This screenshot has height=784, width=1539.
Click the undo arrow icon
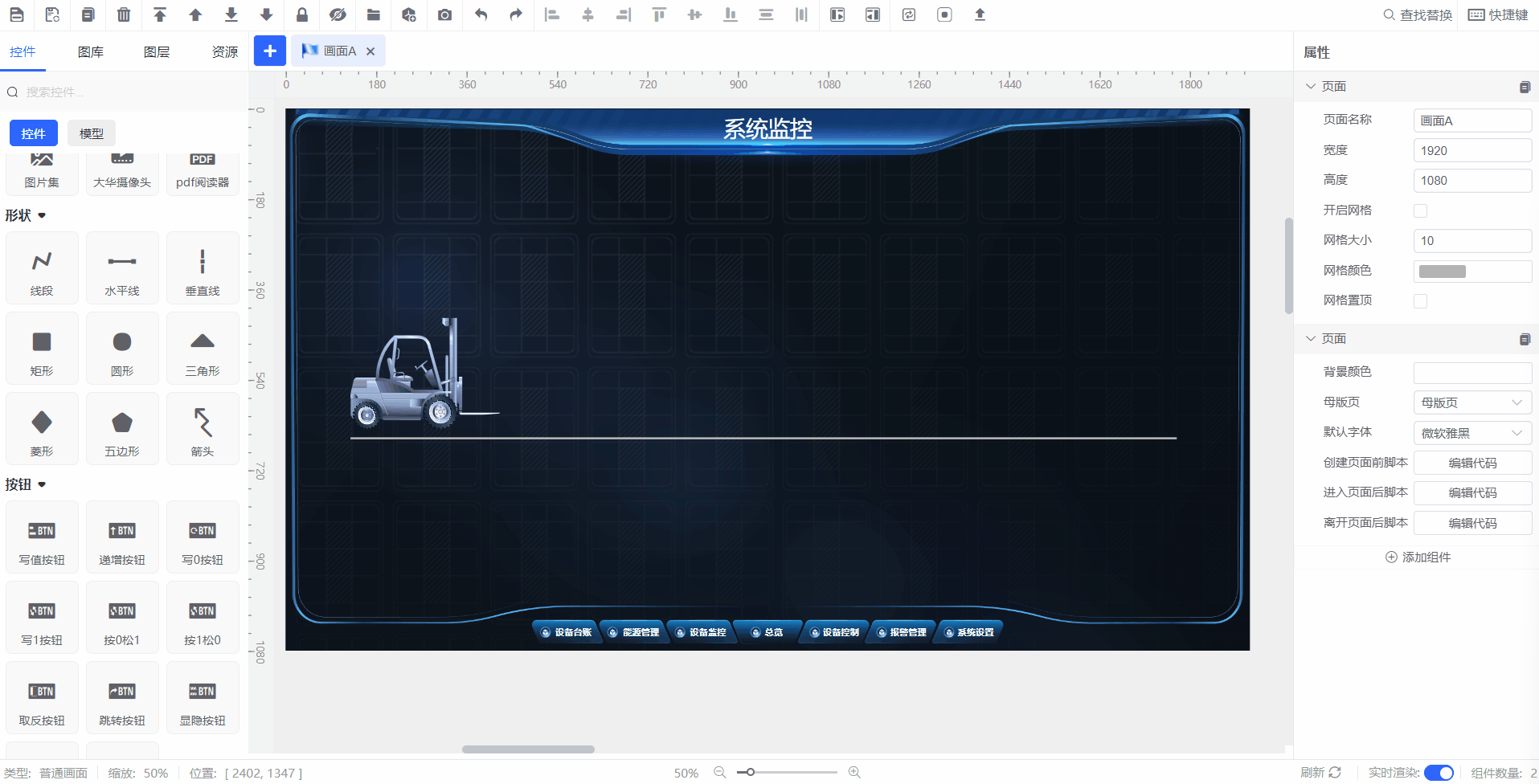tap(481, 14)
